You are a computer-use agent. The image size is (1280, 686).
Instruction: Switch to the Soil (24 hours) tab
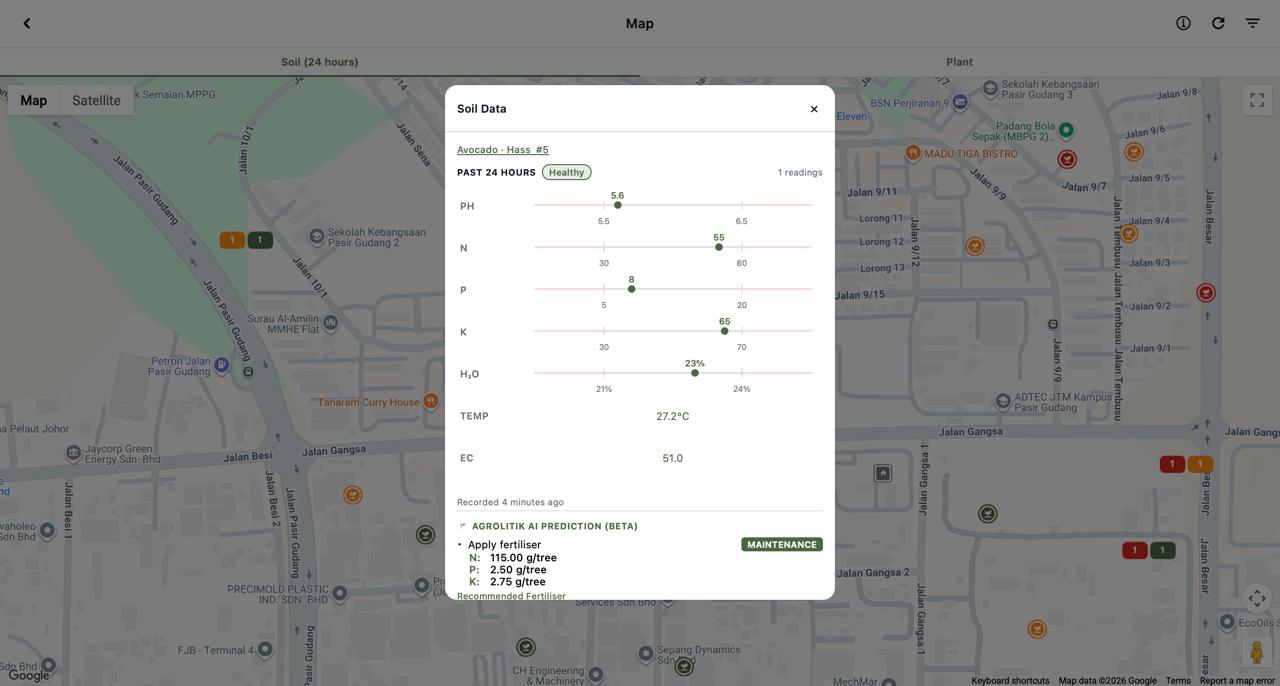320,62
